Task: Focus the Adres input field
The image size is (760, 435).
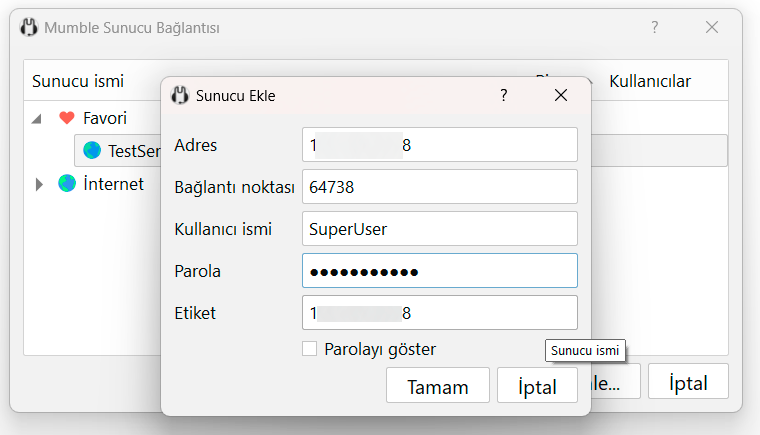Action: [x=439, y=145]
